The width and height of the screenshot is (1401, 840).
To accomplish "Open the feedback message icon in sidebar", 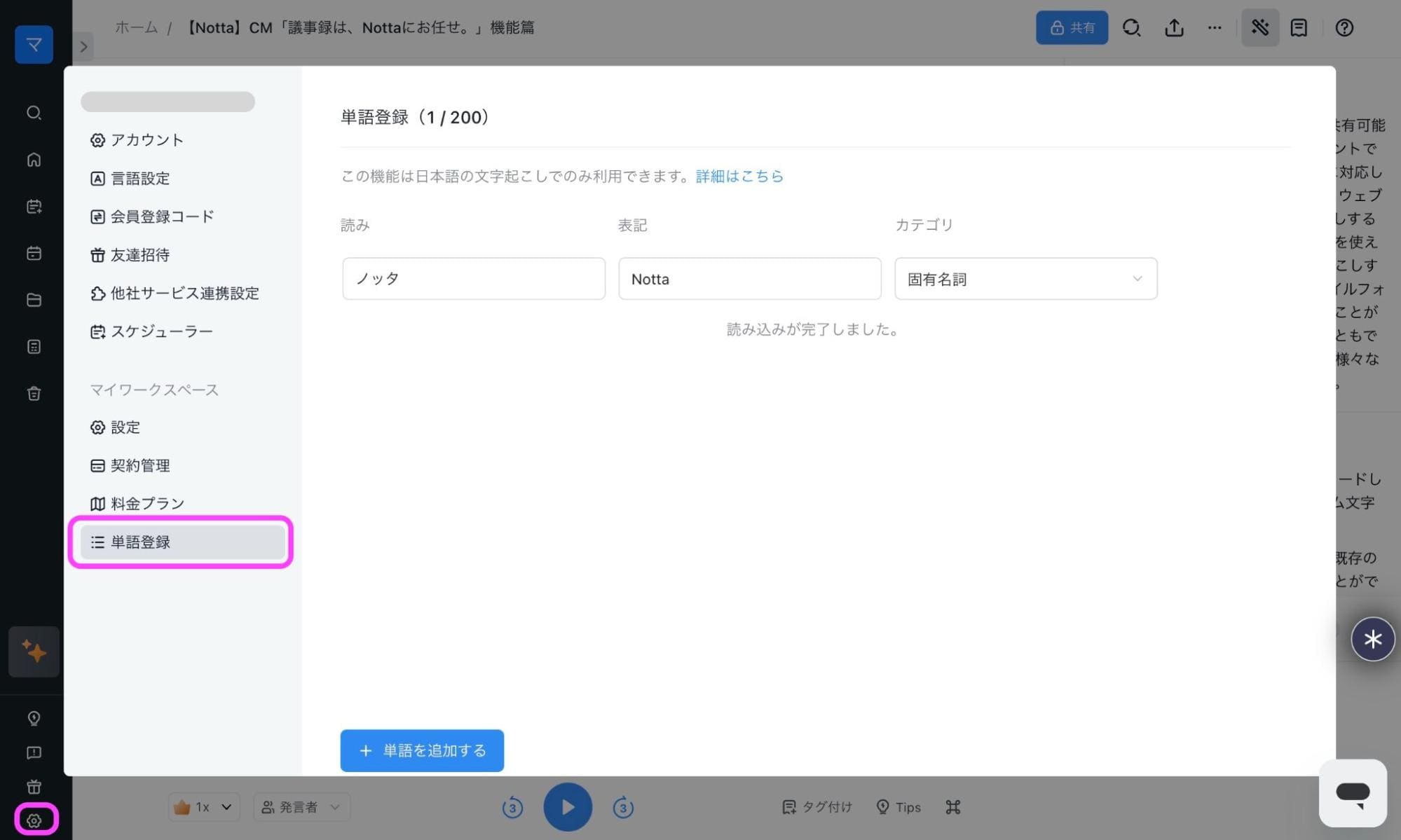I will point(34,752).
